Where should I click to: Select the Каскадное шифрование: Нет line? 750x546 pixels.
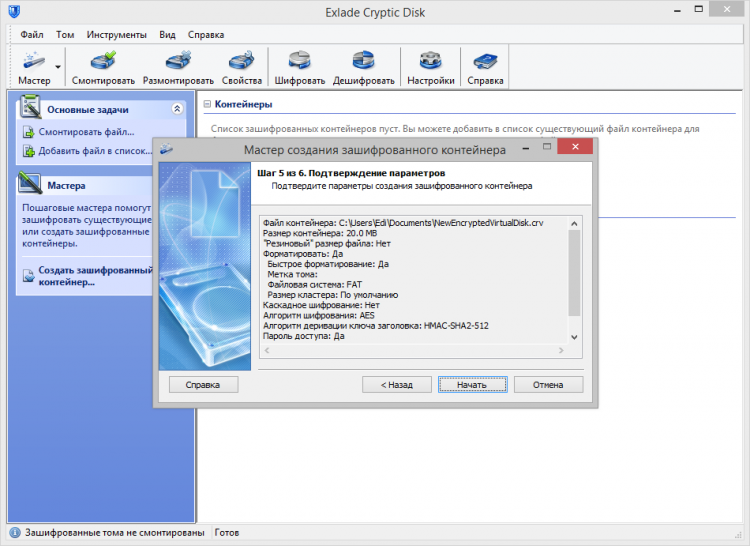pyautogui.click(x=321, y=305)
